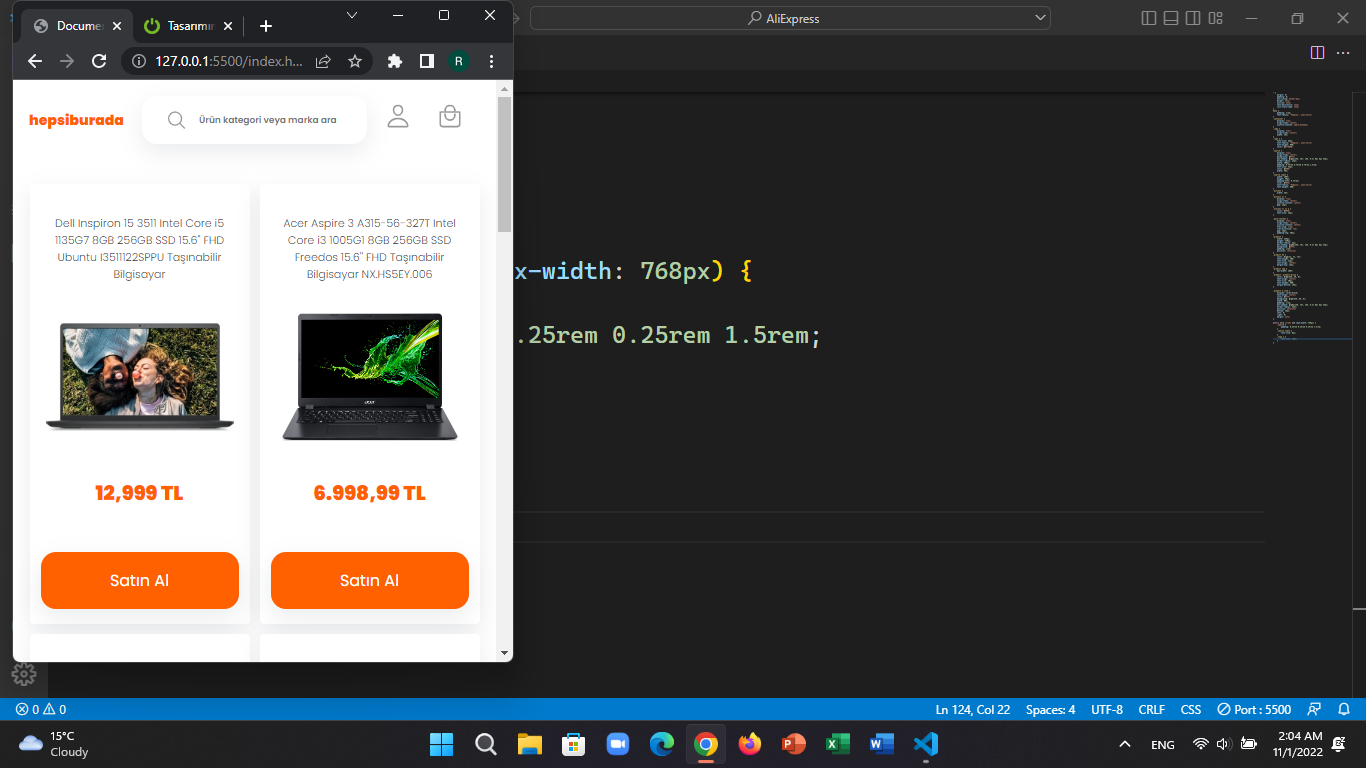Switch to the Document tab in Chrome
This screenshot has width=1366, height=768.
click(76, 26)
